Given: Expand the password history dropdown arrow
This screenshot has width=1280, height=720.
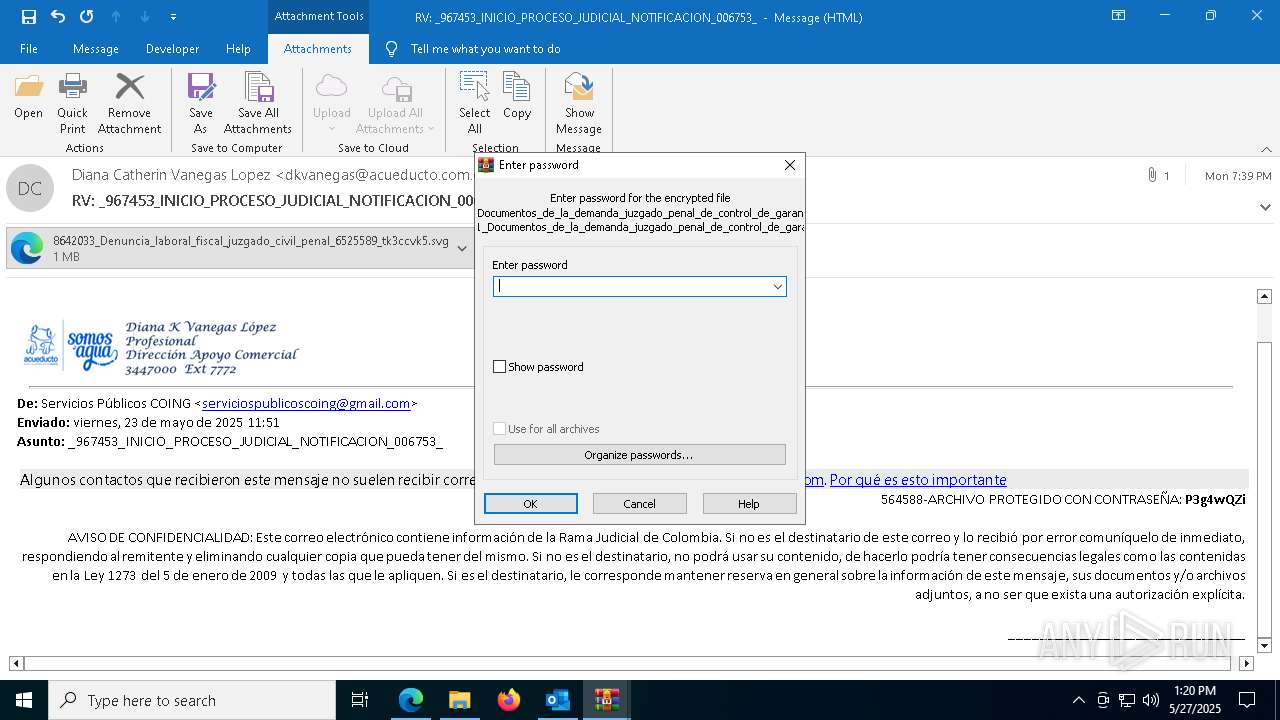Looking at the screenshot, I should click(777, 287).
